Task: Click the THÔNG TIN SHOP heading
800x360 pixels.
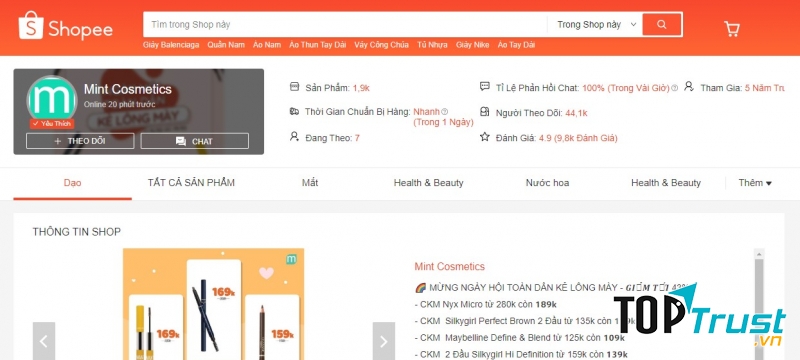Action: coord(77,232)
